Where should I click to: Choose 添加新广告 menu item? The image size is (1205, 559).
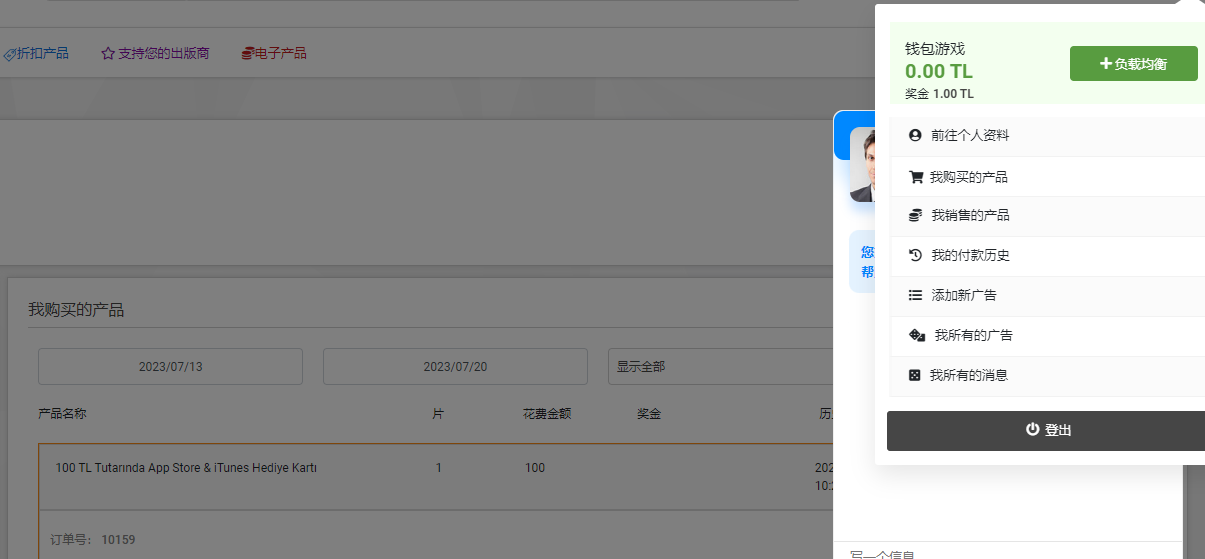(1047, 296)
